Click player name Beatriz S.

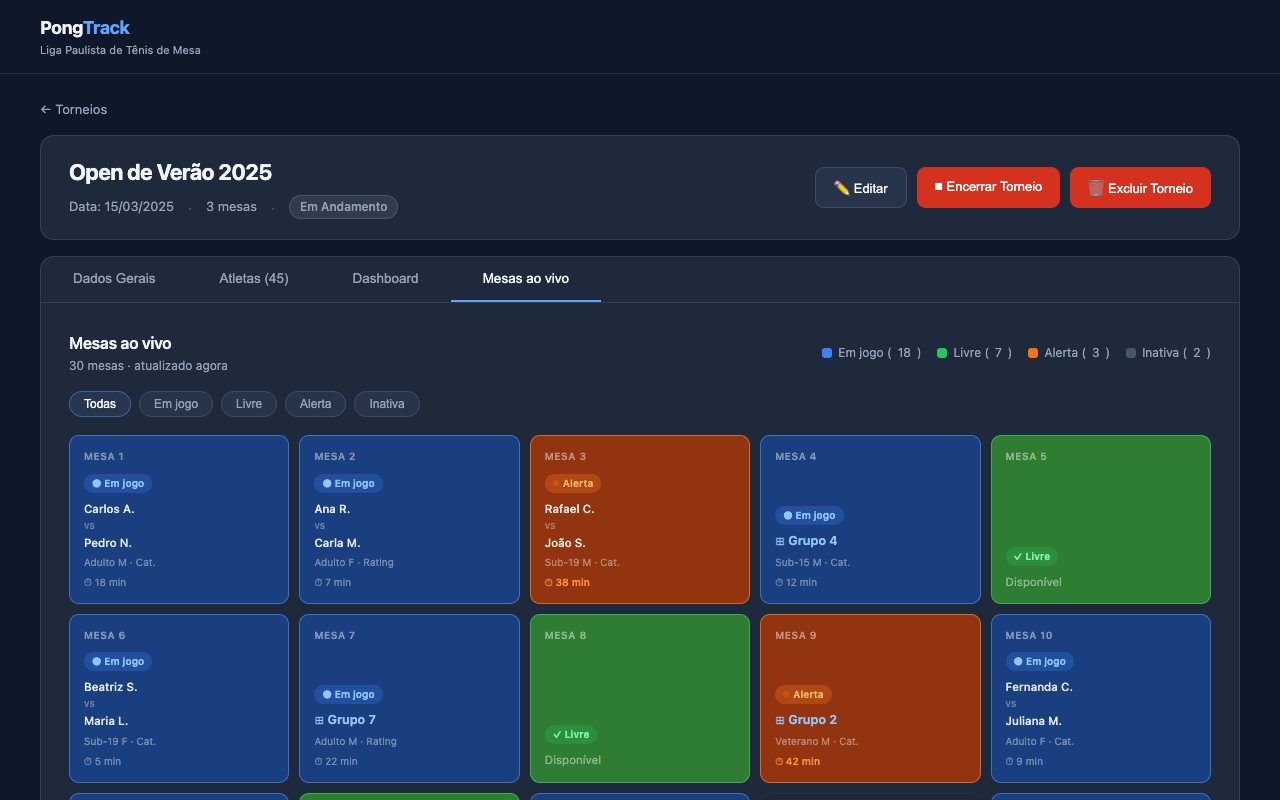coord(111,687)
